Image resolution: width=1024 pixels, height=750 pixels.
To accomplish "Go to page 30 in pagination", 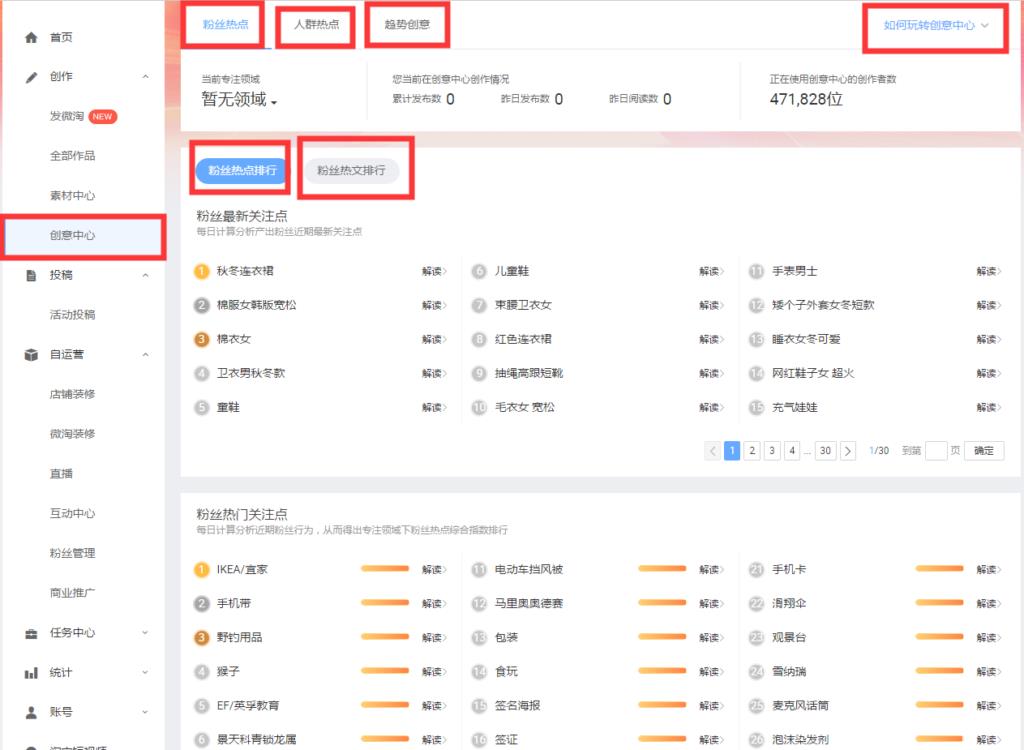I will [x=825, y=451].
